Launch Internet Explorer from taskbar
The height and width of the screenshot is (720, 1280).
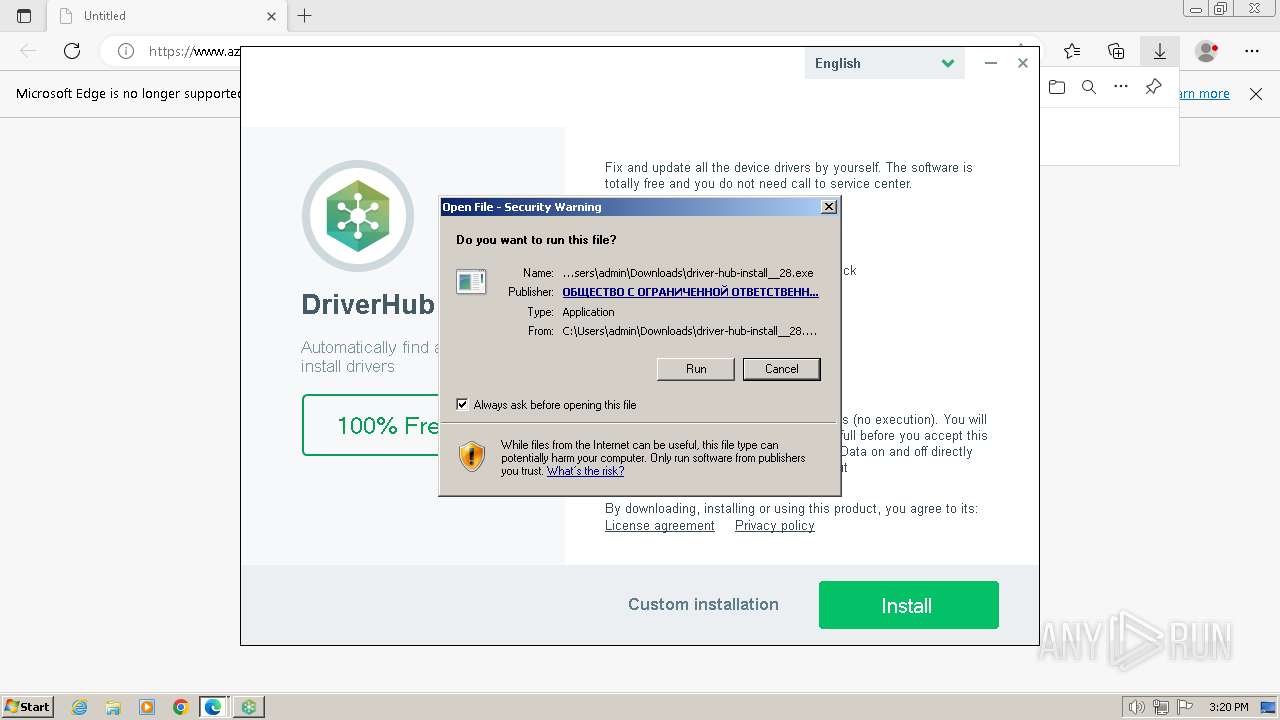(x=80, y=707)
